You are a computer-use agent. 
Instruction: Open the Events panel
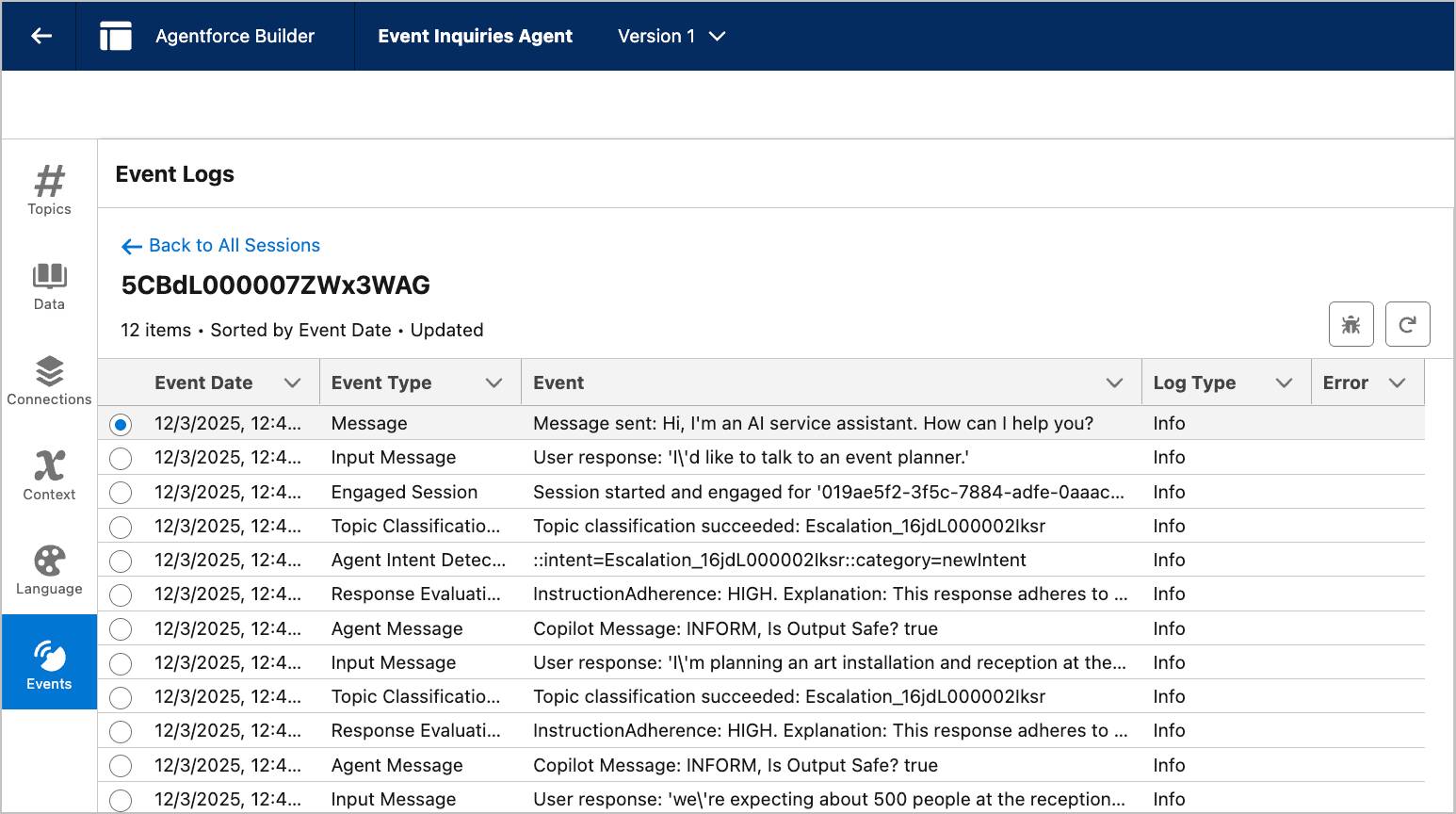click(x=49, y=662)
